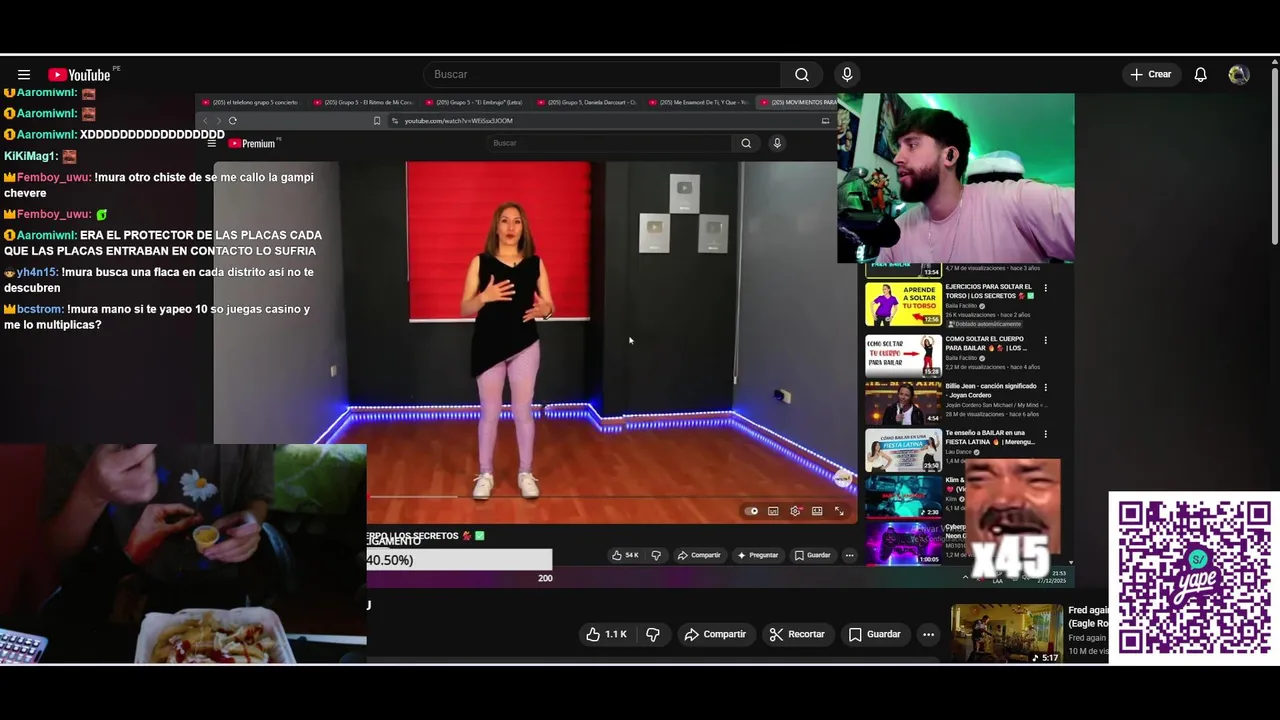1280x720 pixels.
Task: Click the Baila Facilito channel name under EJERCICIOS
Action: pos(963,305)
